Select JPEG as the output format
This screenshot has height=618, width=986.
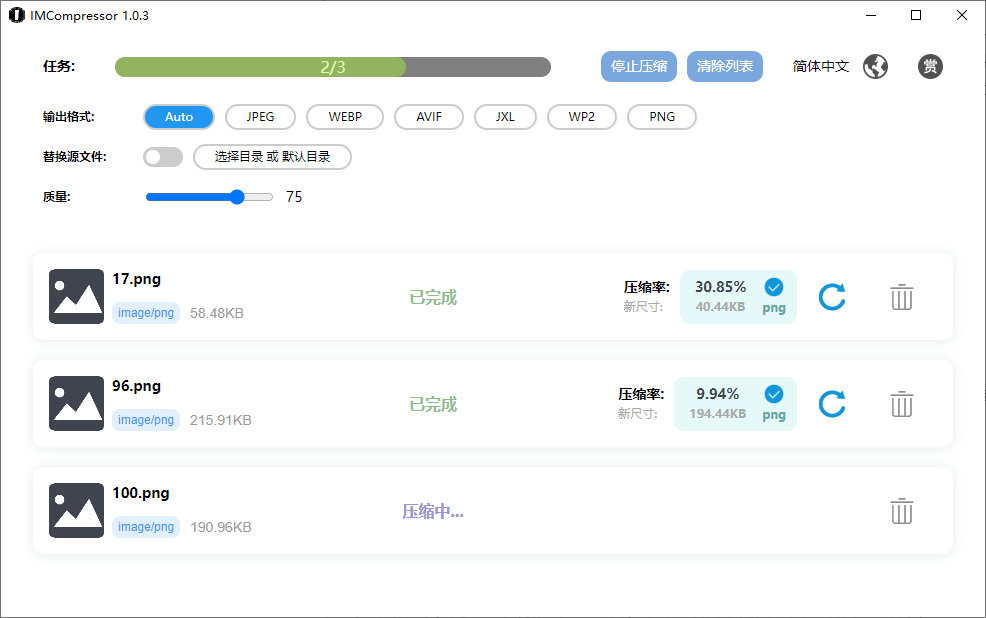[260, 116]
